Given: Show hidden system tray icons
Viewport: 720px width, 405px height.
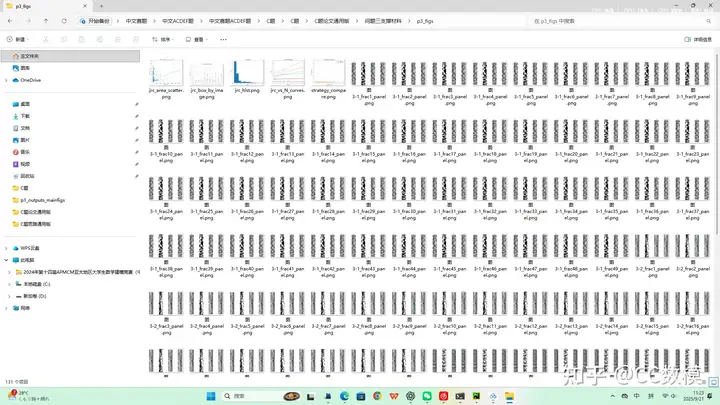Looking at the screenshot, I should (613, 396).
